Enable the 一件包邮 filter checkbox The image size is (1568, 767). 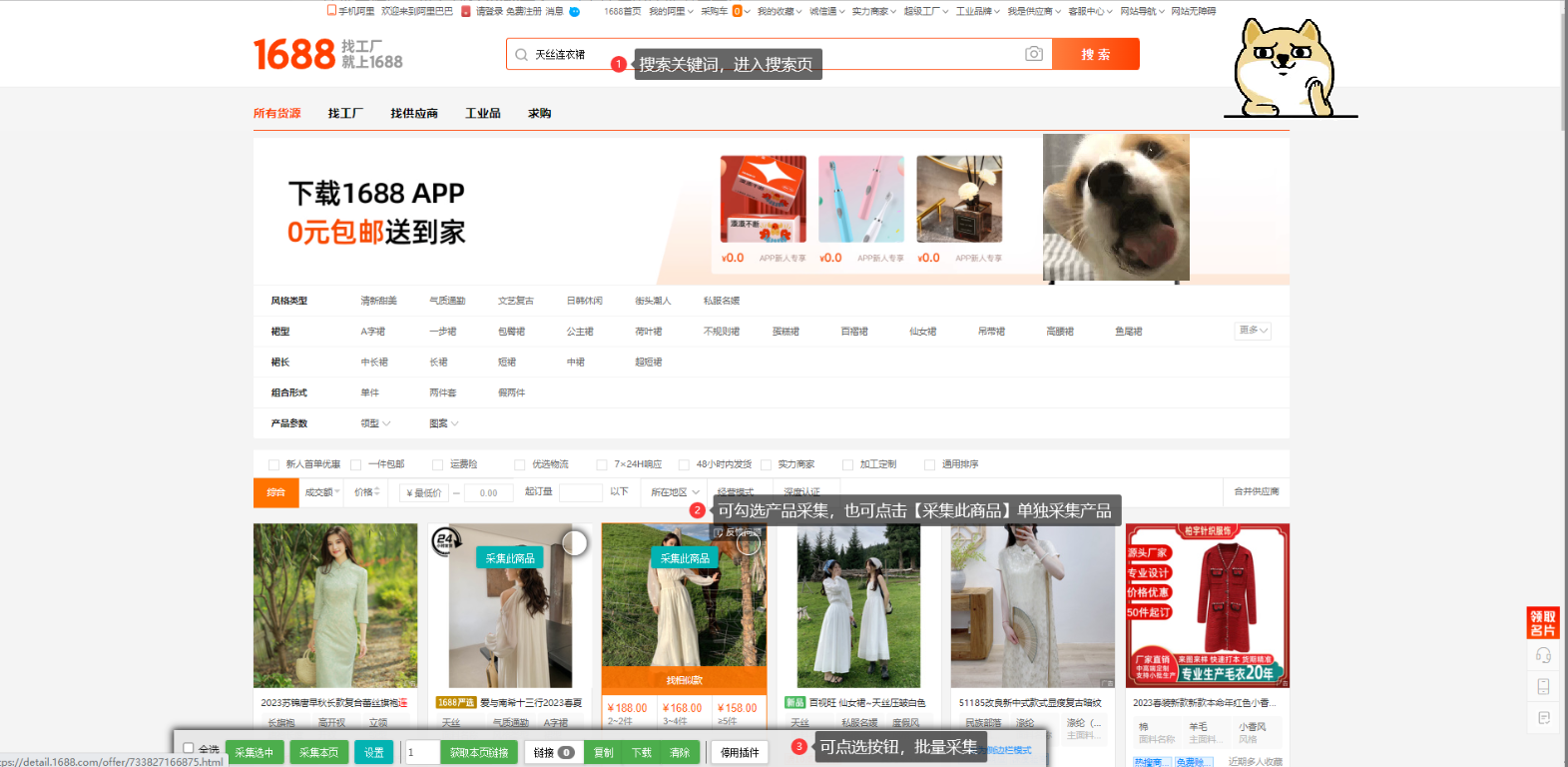coord(356,464)
